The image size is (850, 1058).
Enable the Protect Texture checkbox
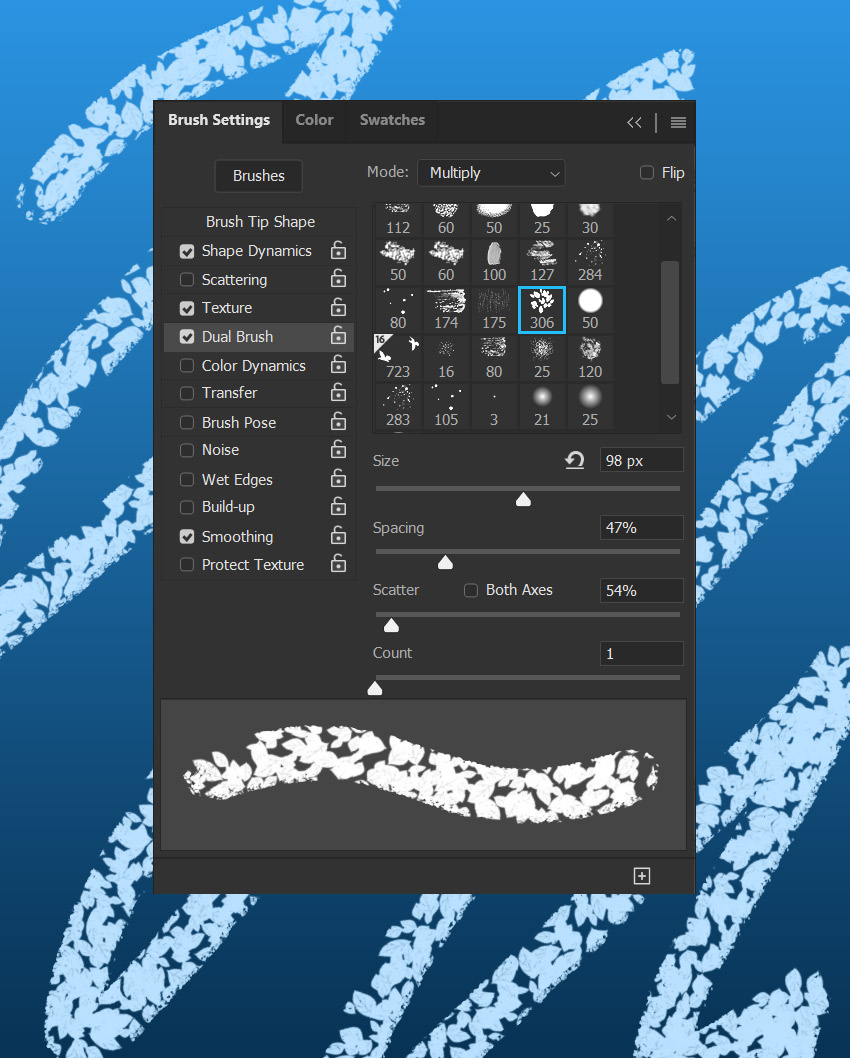[187, 564]
